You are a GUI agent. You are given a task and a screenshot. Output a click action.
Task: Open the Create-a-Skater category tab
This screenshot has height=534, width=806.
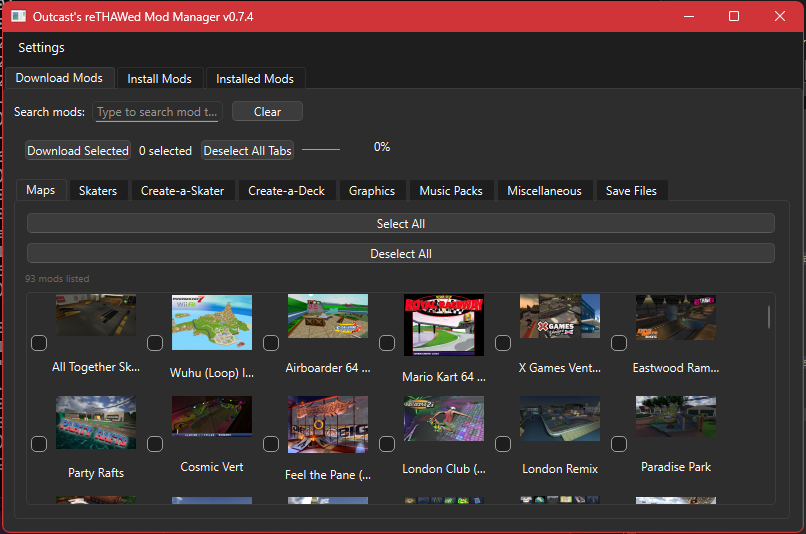tap(182, 191)
